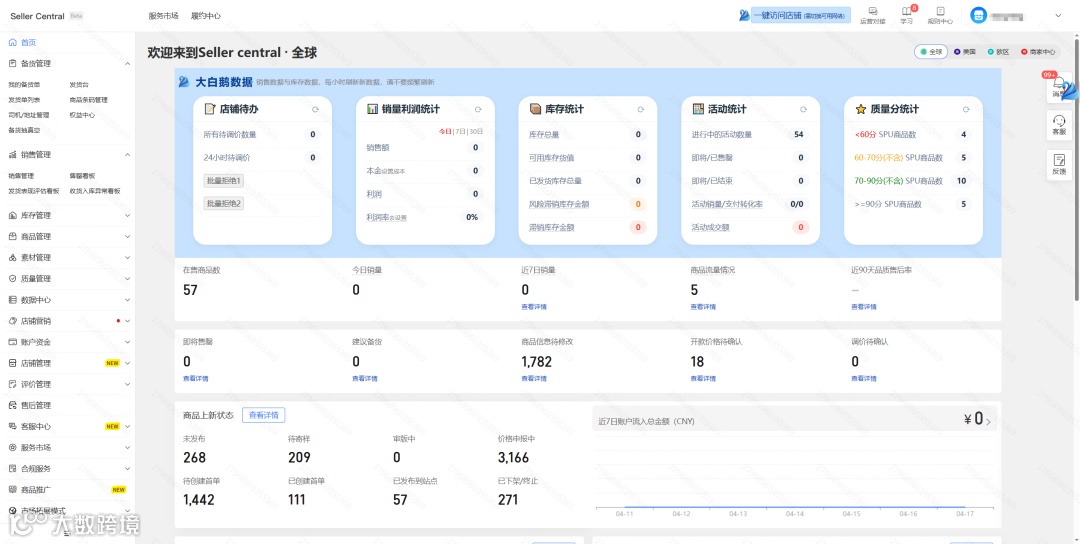Click the 3,166 价格申报中 count
1080x544 pixels.
(x=513, y=458)
